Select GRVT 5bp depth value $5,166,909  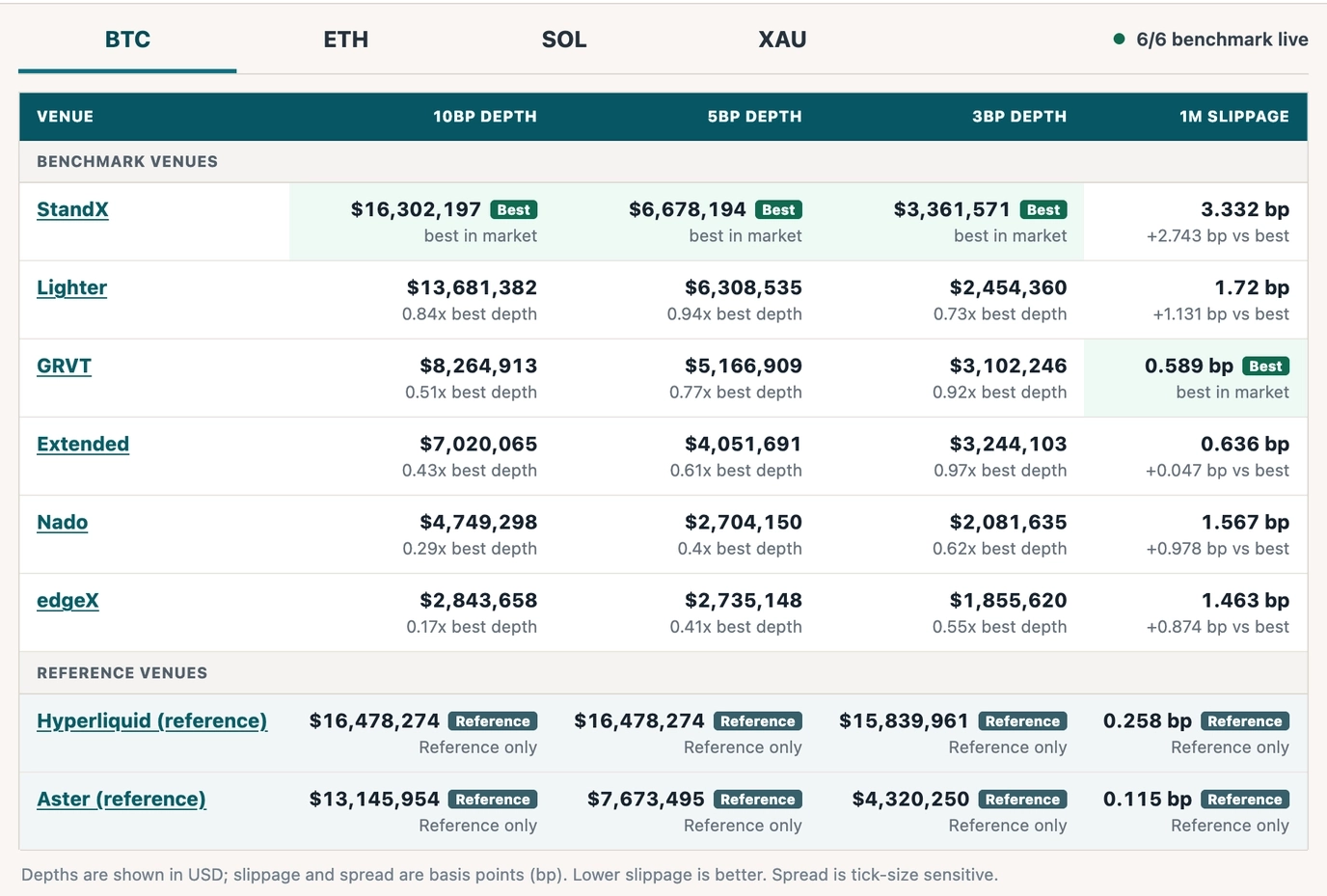coord(744,366)
